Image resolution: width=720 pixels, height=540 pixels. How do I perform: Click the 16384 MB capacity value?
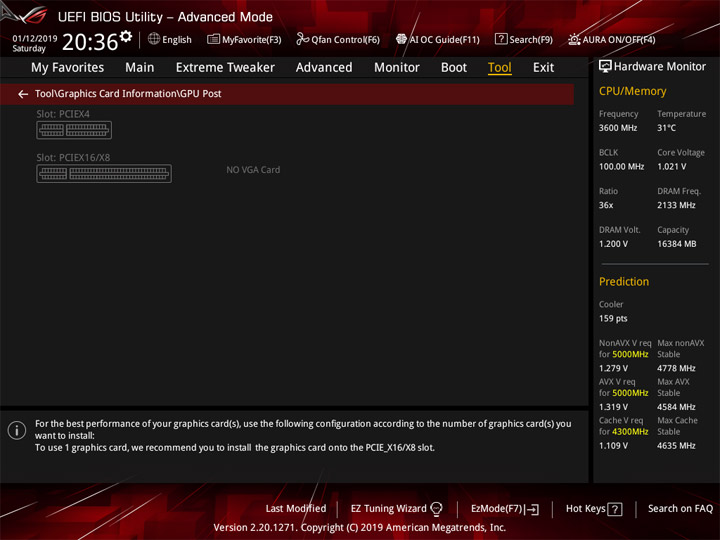(x=676, y=244)
